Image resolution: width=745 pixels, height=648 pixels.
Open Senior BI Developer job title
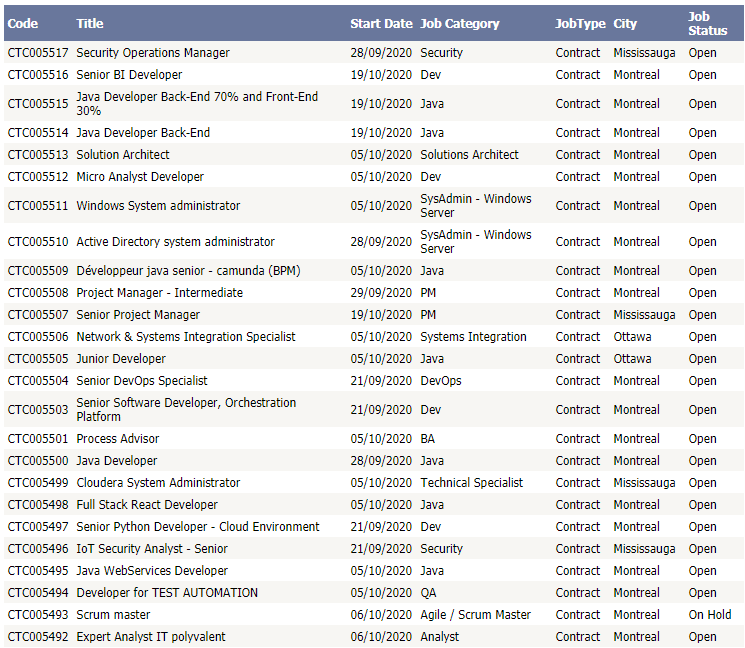(x=129, y=75)
